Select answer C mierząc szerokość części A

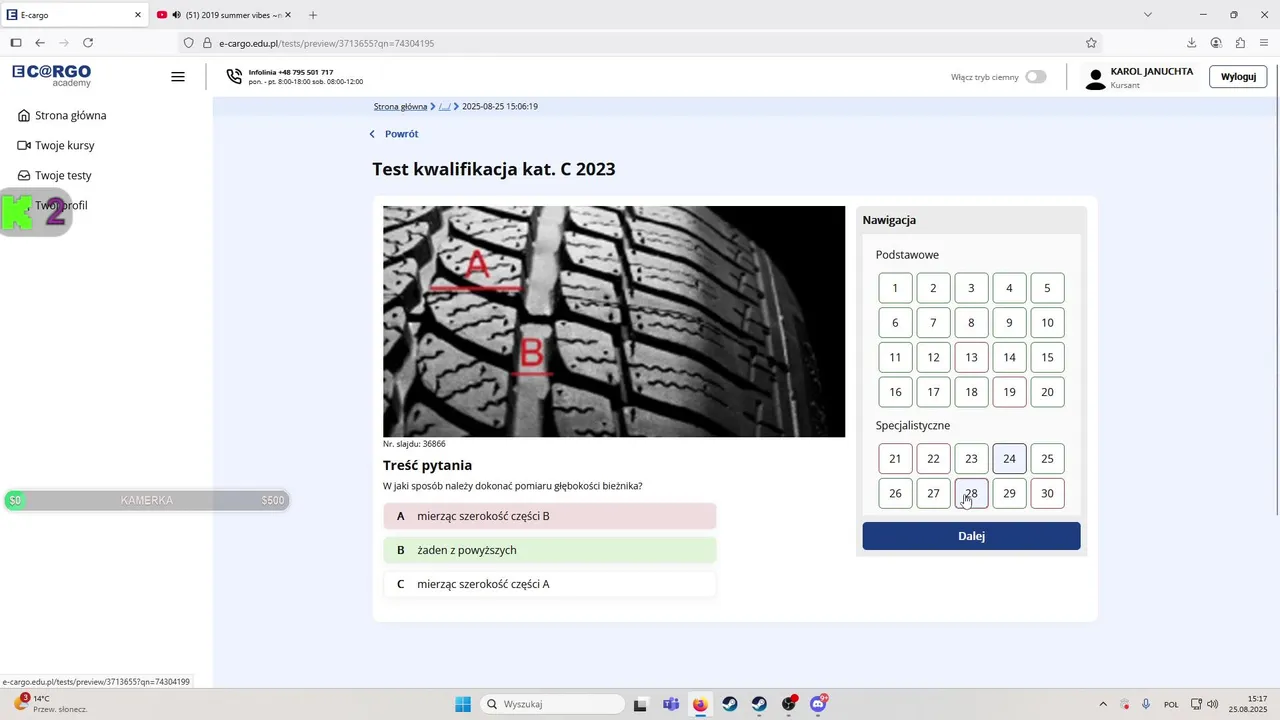[x=550, y=584]
